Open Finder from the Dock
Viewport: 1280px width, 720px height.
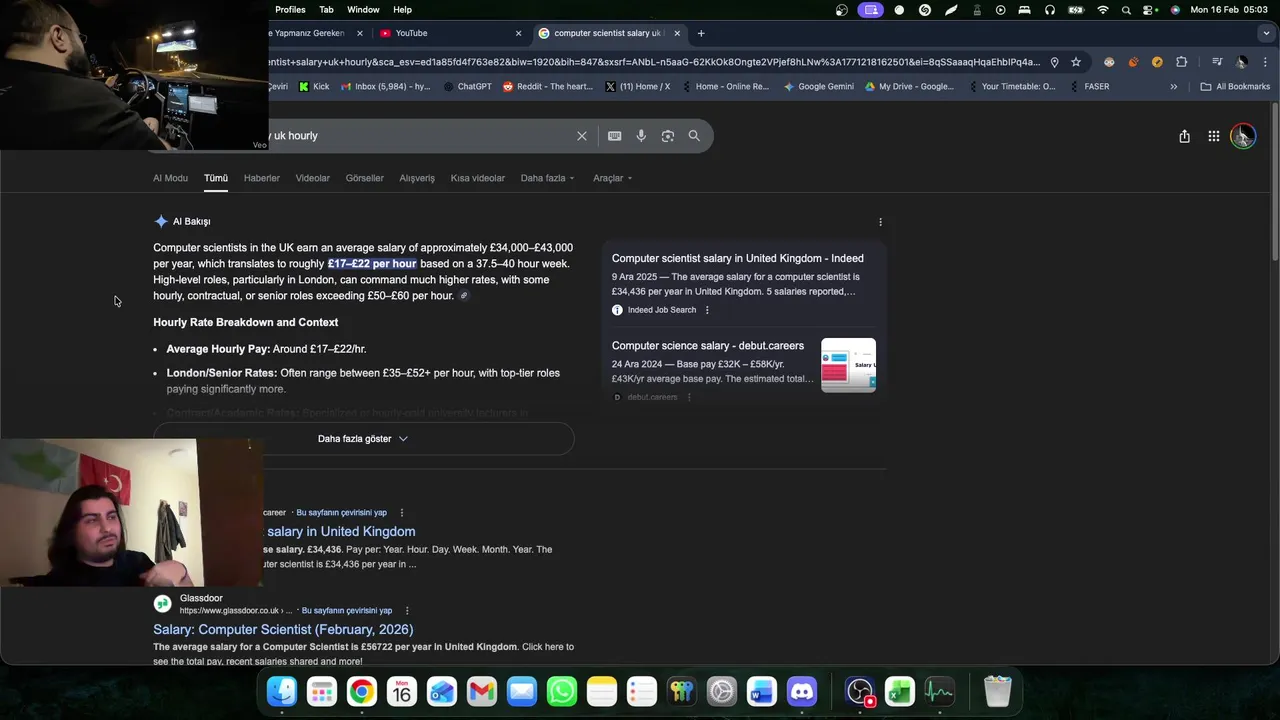point(282,691)
